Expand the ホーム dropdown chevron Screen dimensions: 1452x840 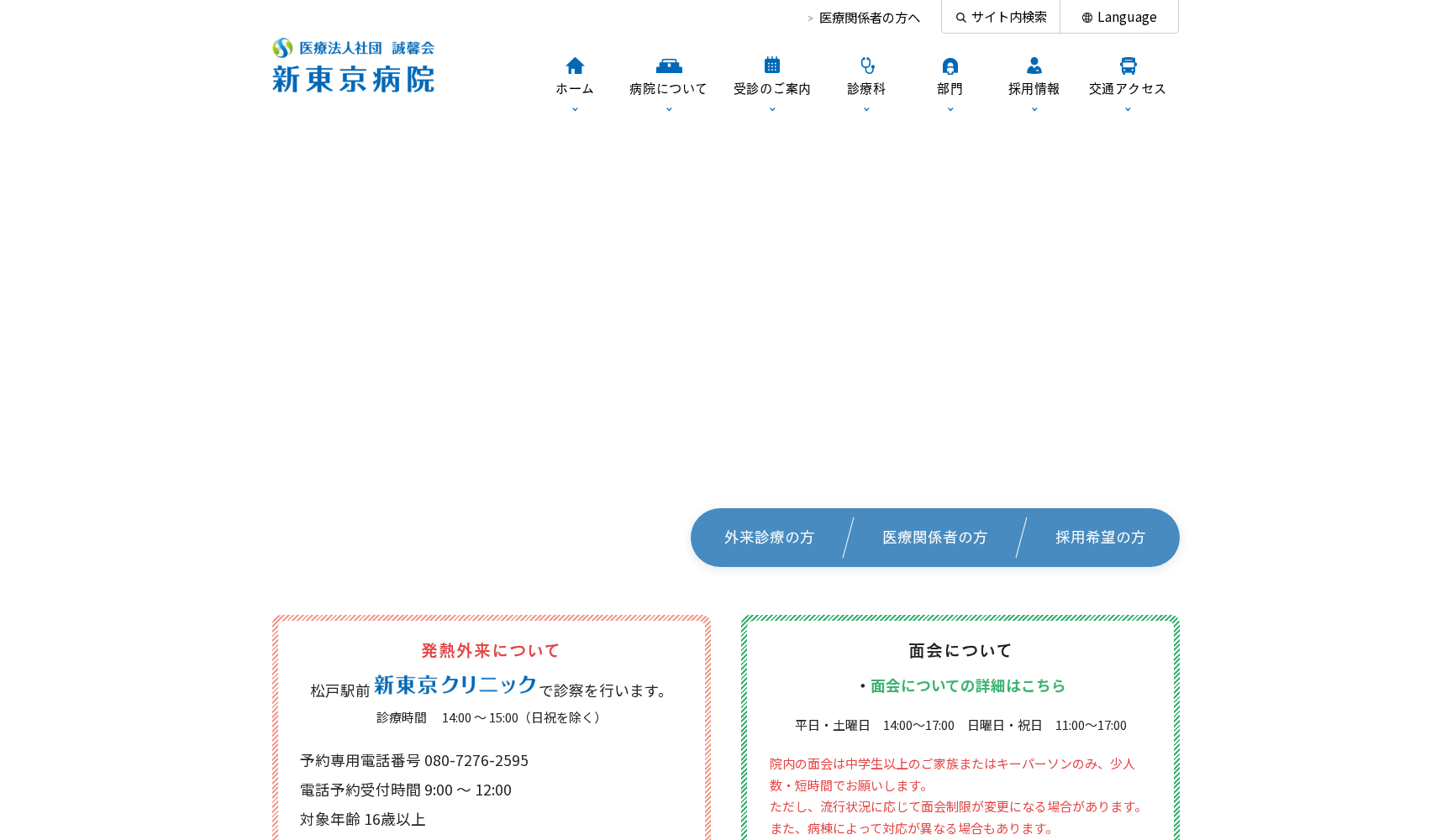click(574, 108)
